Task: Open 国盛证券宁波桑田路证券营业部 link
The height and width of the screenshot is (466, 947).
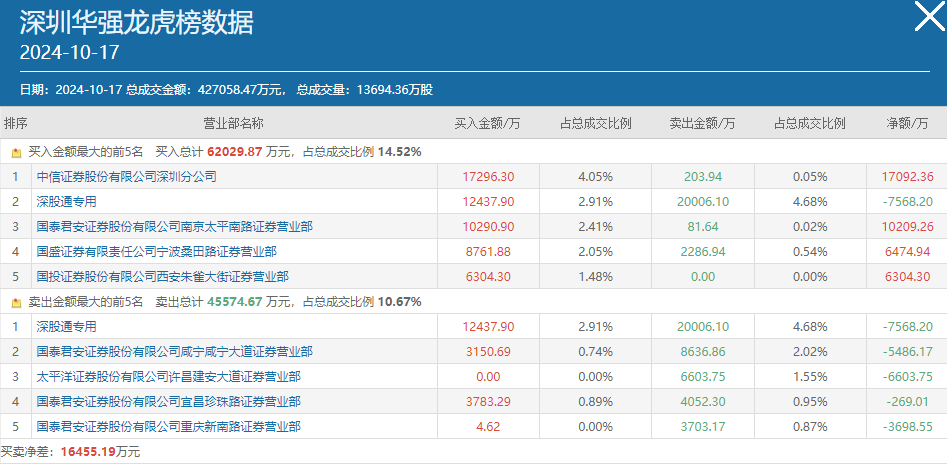Action: [156, 252]
